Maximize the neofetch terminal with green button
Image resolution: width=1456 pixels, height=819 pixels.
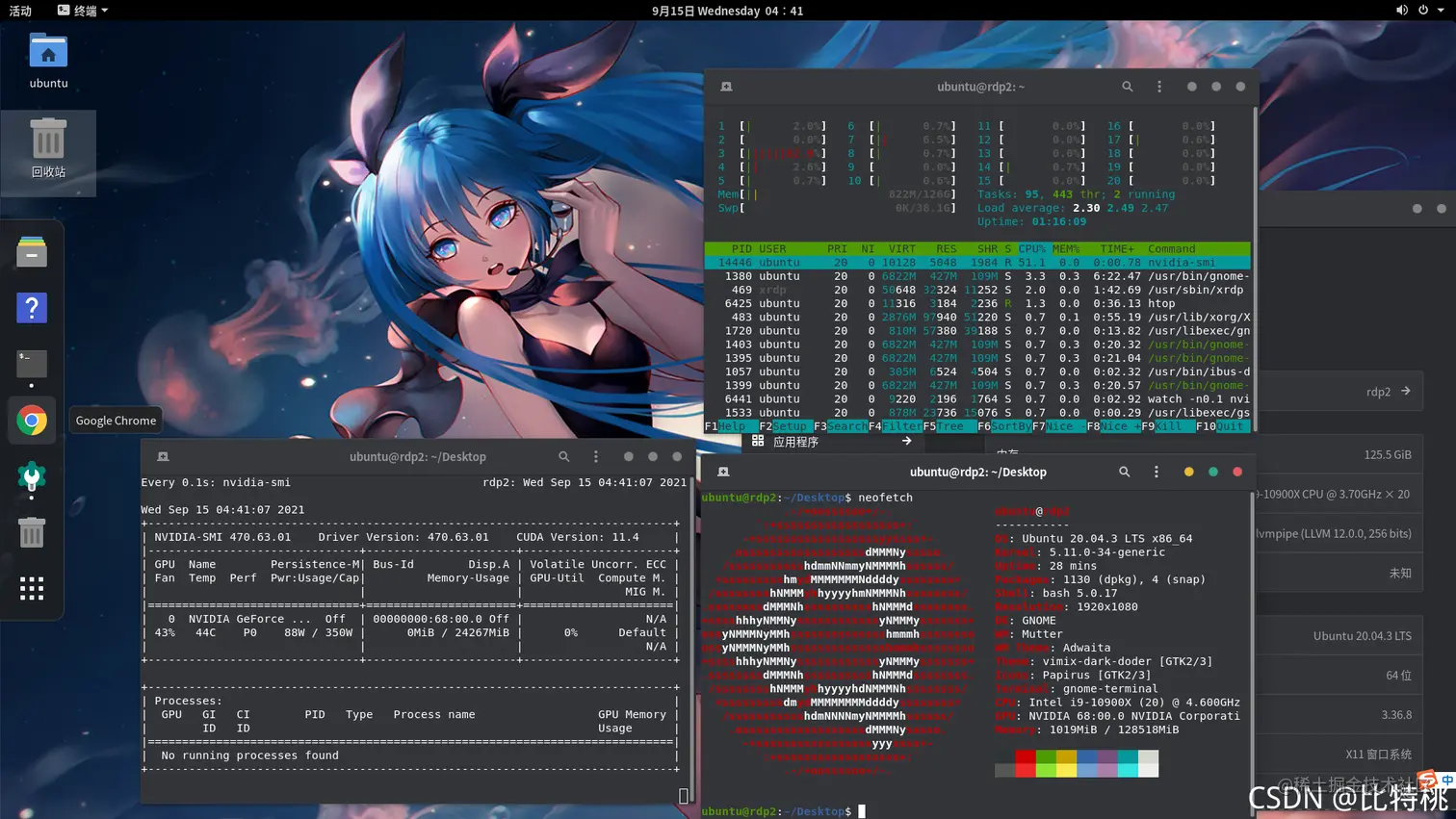pyautogui.click(x=1213, y=472)
